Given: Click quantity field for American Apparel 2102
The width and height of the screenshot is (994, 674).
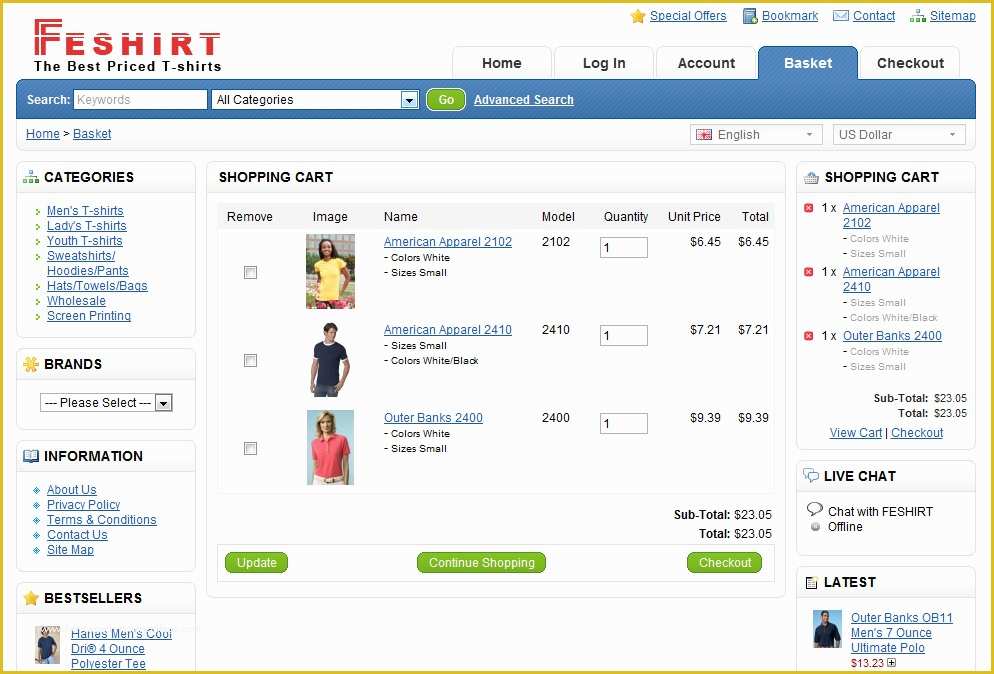Looking at the screenshot, I should (624, 247).
